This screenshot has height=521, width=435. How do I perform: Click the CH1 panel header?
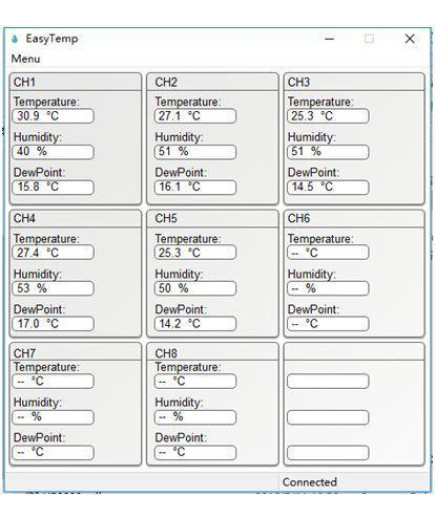tap(76, 82)
